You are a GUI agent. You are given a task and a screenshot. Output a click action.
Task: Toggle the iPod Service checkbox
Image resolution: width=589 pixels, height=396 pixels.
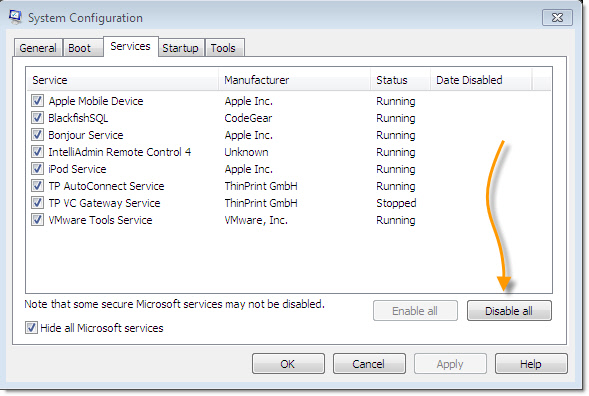(x=37, y=169)
